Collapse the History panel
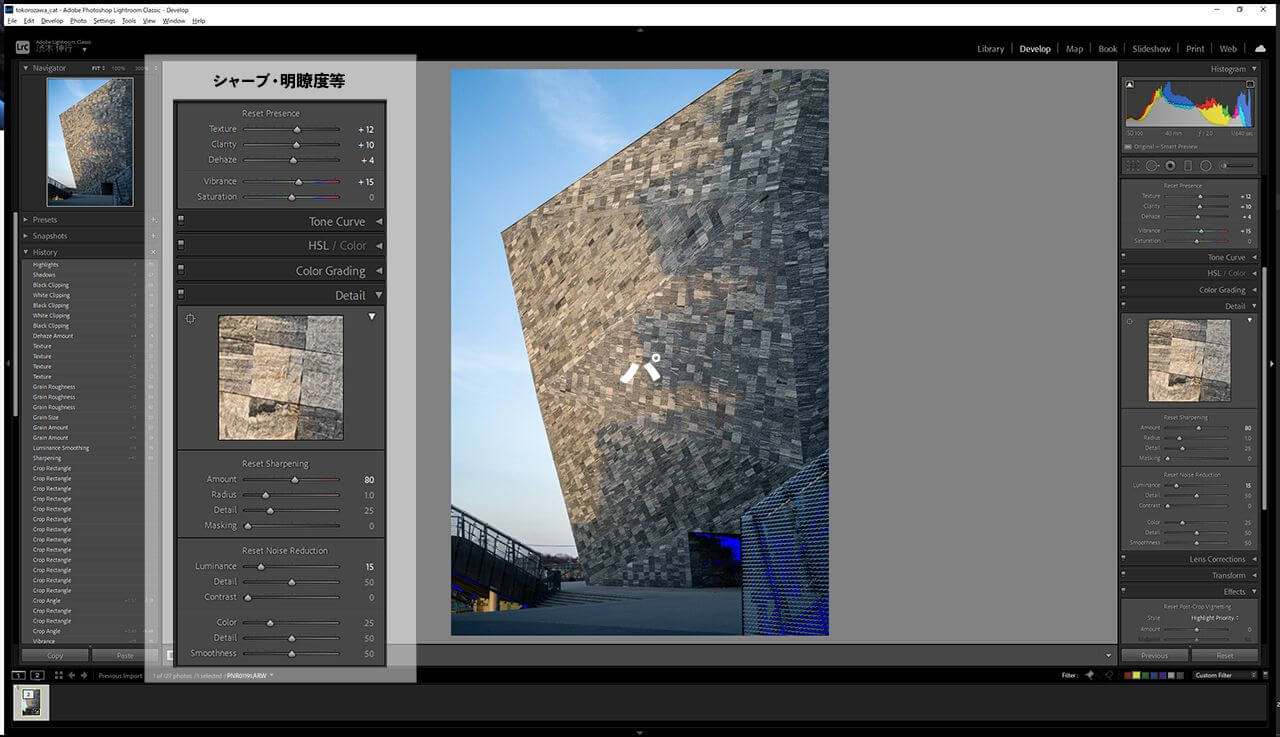 click(x=26, y=252)
